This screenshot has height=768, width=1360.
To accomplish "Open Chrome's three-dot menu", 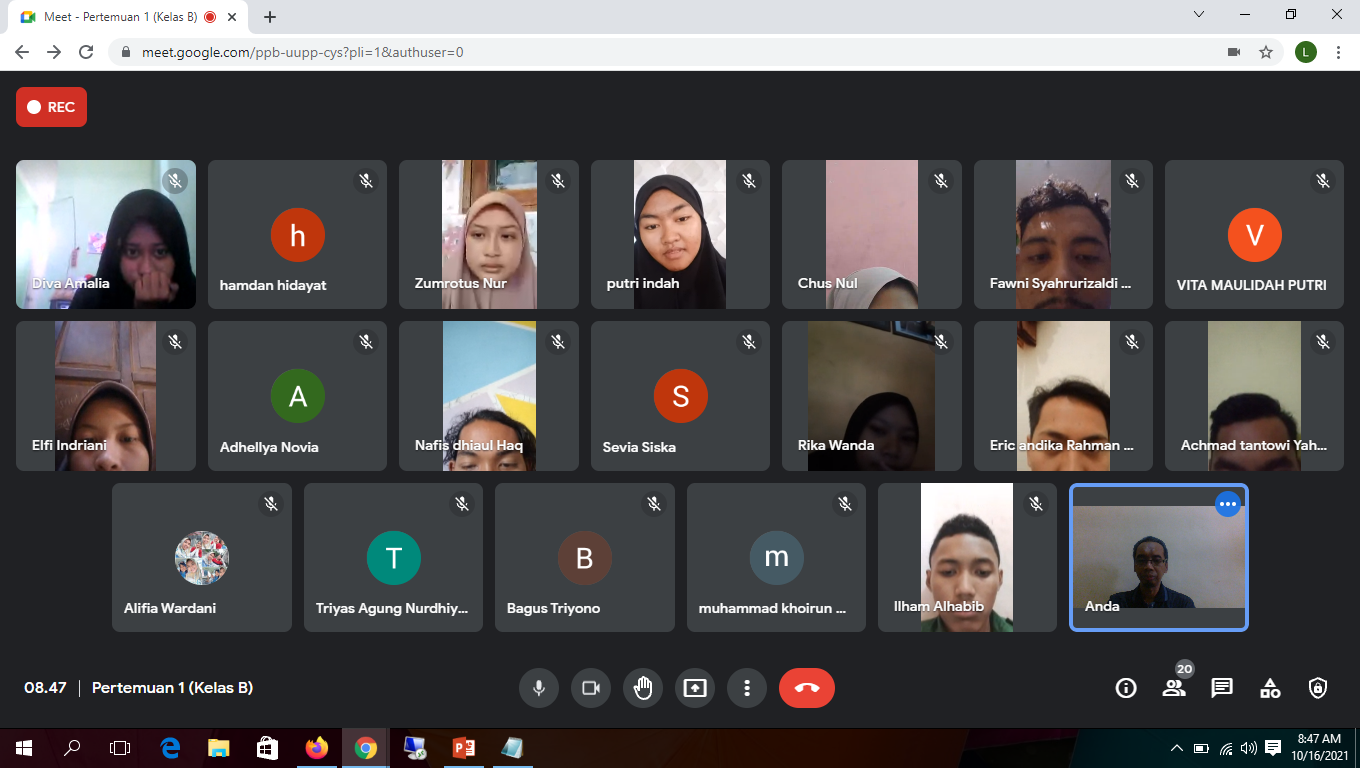I will [x=1338, y=52].
